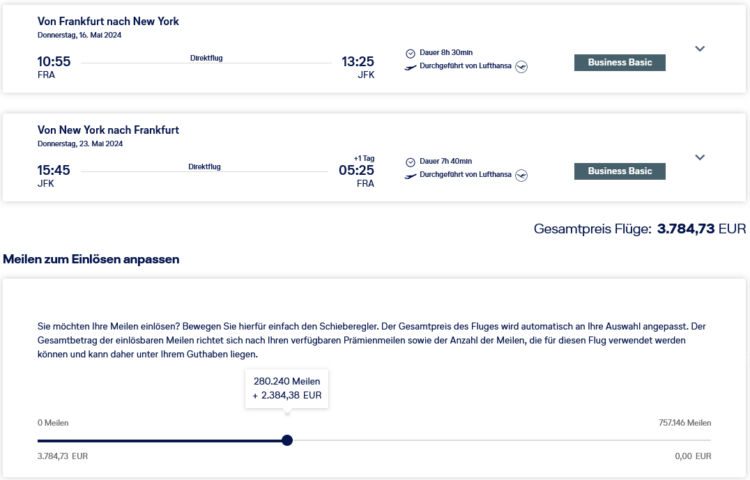The height and width of the screenshot is (480, 750).
Task: Click the 05:25 FRA arrival time
Action: pos(357,170)
